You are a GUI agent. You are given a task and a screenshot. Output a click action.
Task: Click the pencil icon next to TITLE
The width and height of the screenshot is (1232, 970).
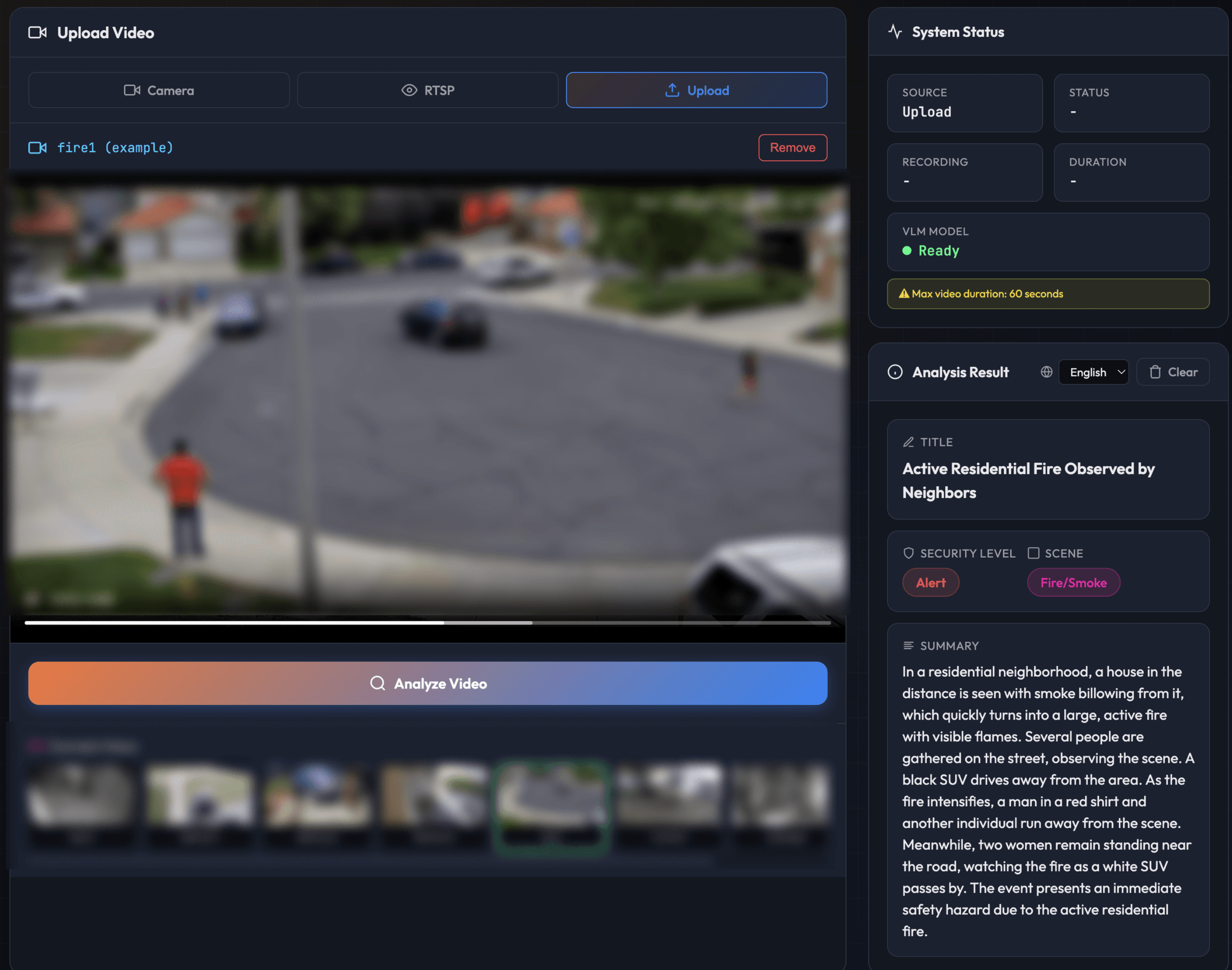point(908,442)
